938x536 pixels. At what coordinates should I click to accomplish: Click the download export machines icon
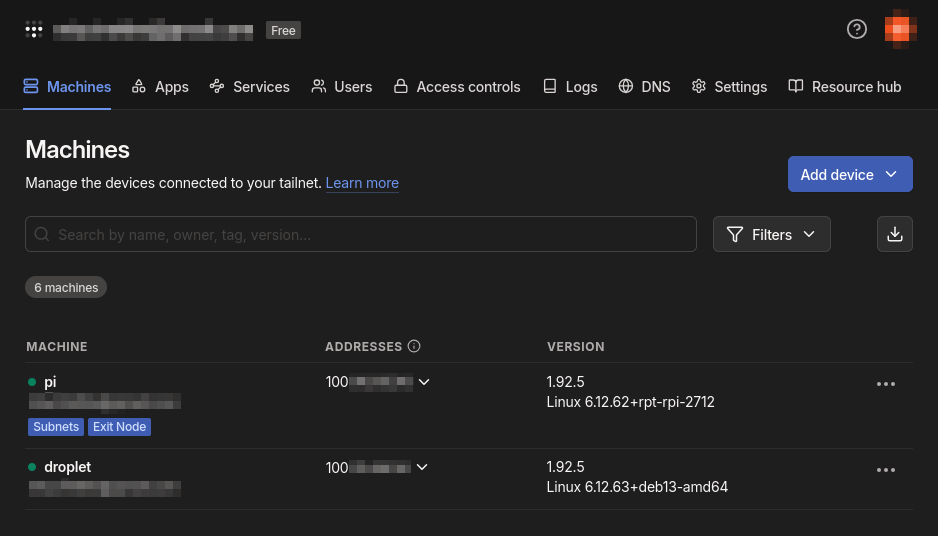[894, 234]
